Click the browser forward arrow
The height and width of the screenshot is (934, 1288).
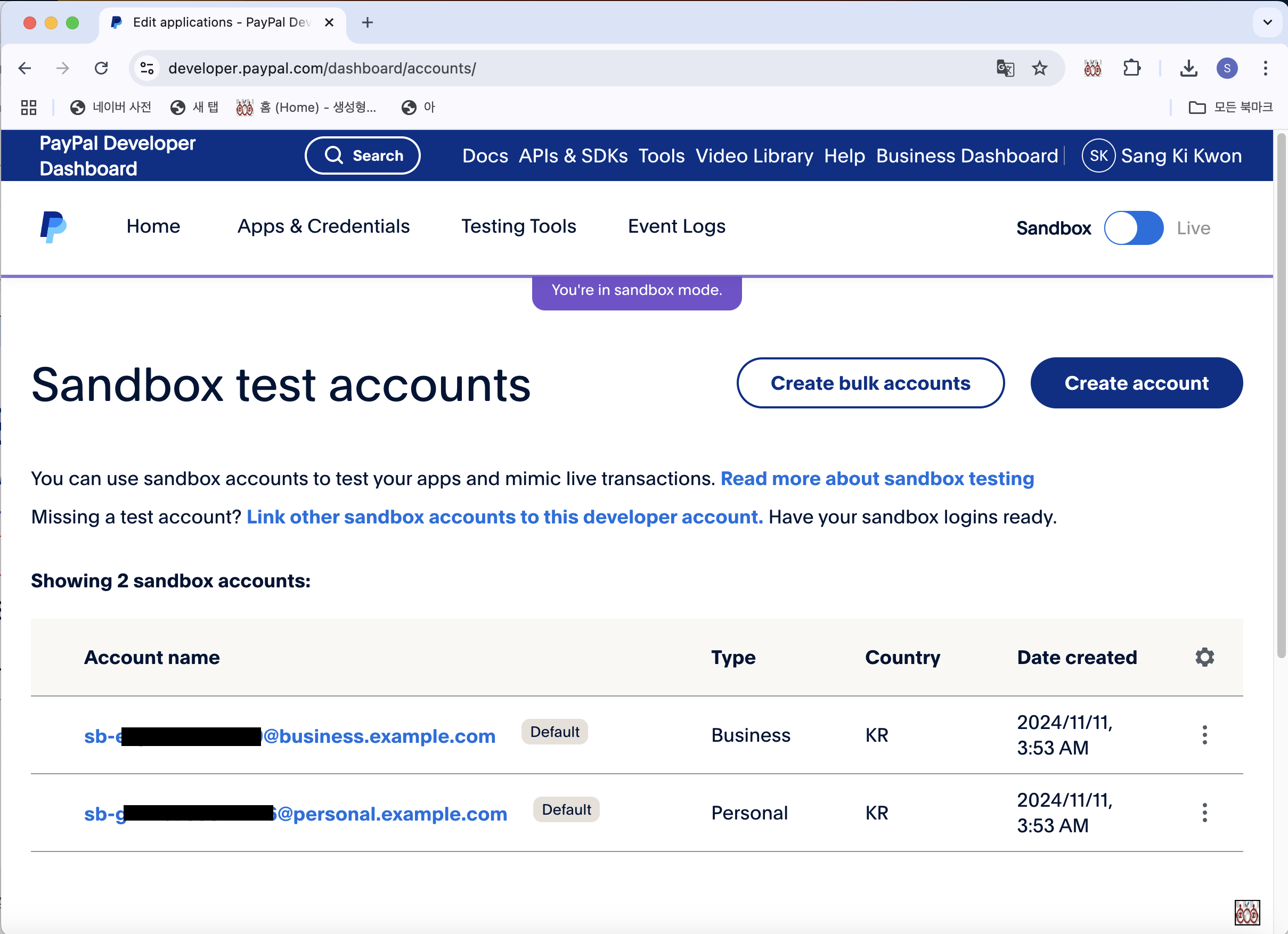(62, 68)
